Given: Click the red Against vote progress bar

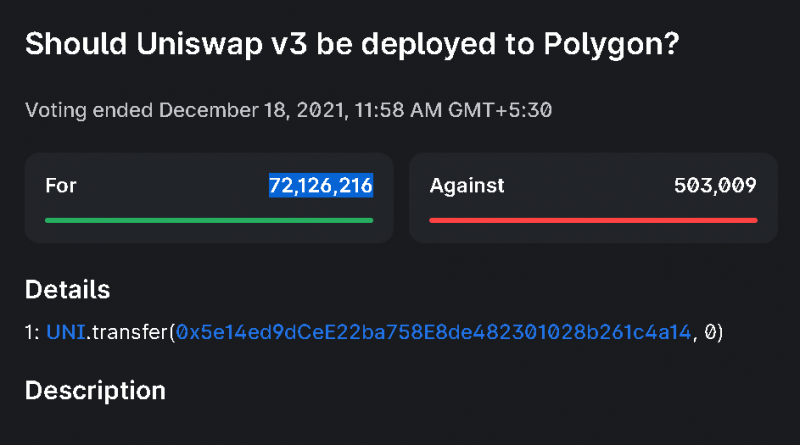Looking at the screenshot, I should [x=593, y=219].
